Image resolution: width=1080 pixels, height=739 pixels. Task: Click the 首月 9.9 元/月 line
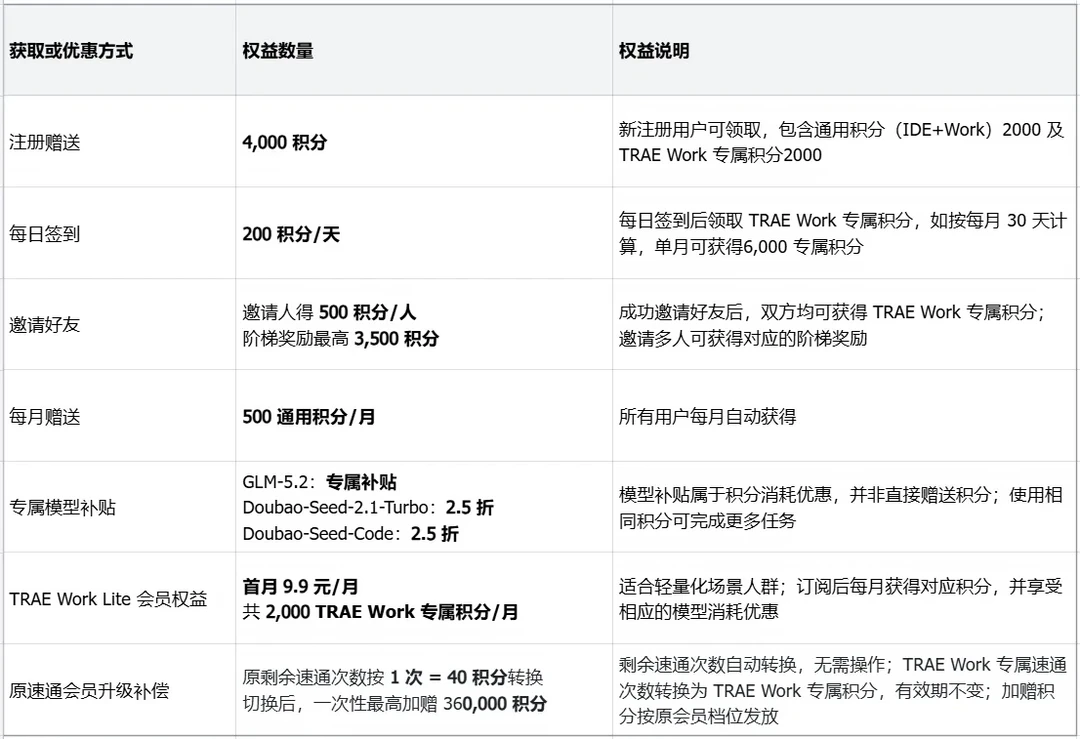[x=300, y=587]
